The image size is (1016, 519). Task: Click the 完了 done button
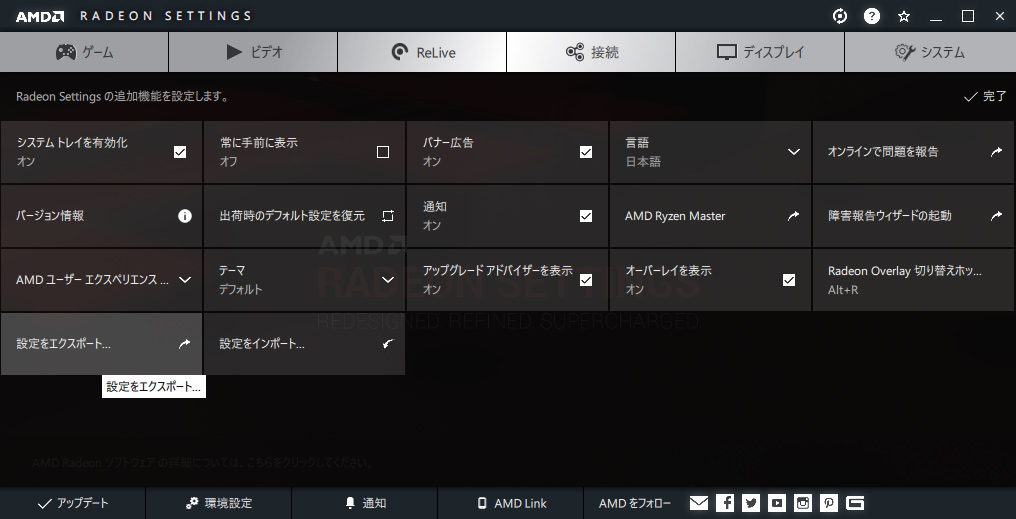pyautogui.click(x=985, y=97)
